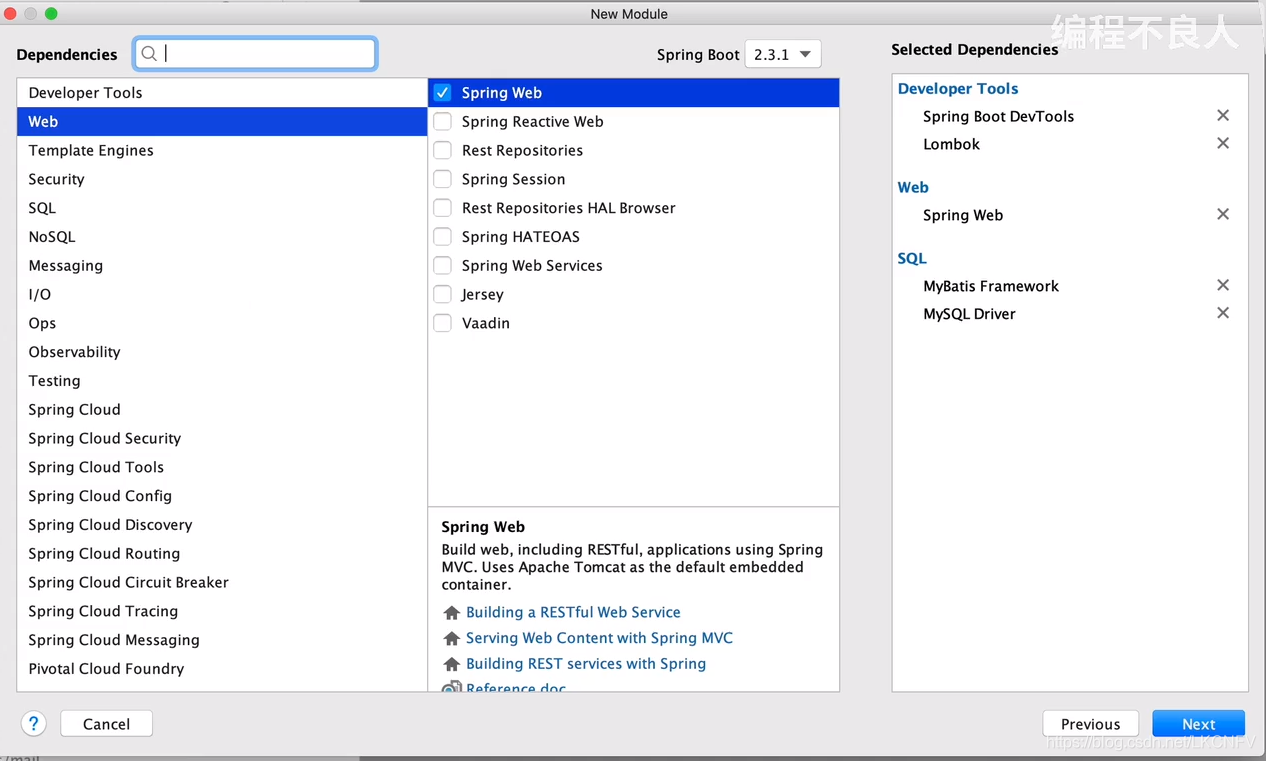Select the Ops category
1266x761 pixels.
(x=222, y=324)
